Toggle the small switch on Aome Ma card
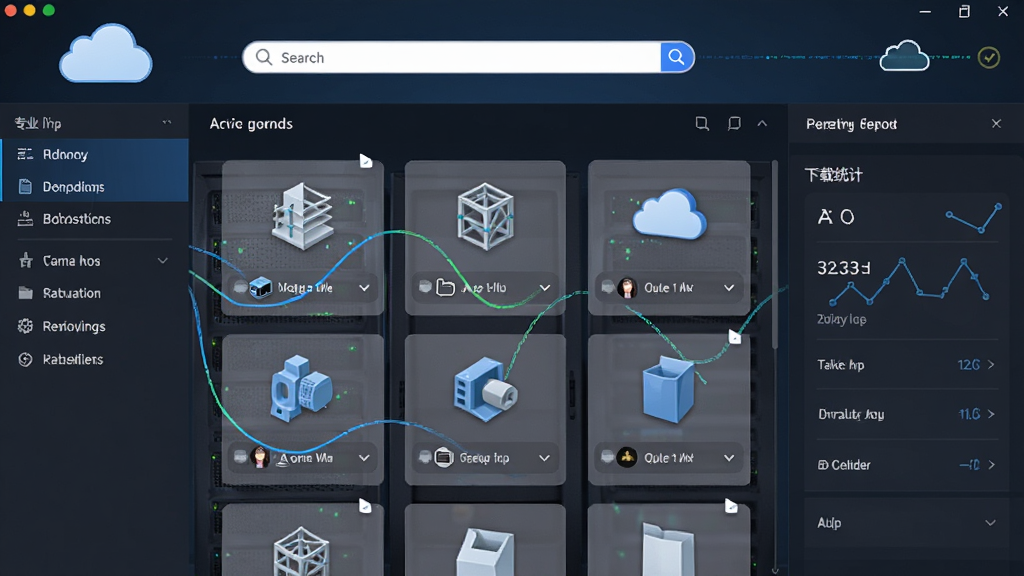Viewport: 1024px width, 576px height. tap(240, 457)
